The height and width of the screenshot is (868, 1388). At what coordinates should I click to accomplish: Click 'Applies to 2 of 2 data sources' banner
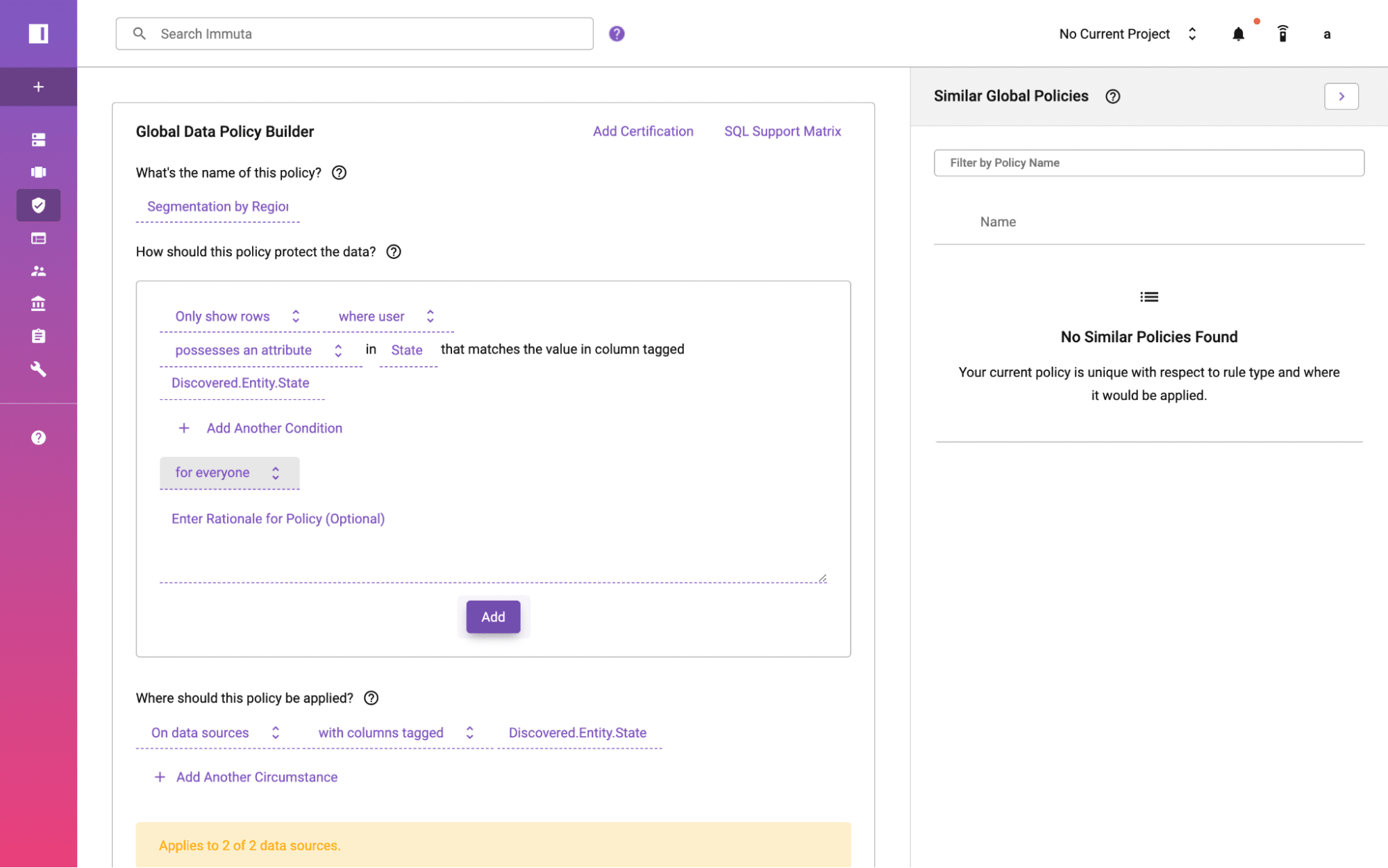[x=493, y=845]
